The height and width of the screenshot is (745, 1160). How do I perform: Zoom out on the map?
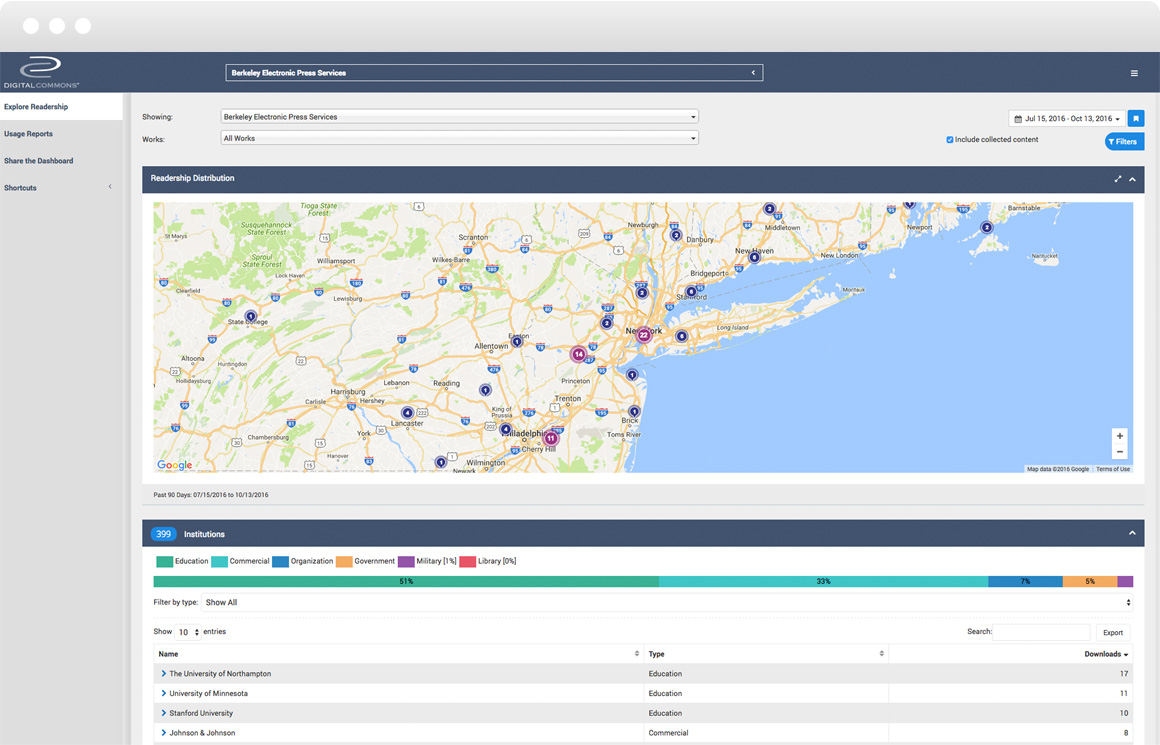coord(1120,452)
